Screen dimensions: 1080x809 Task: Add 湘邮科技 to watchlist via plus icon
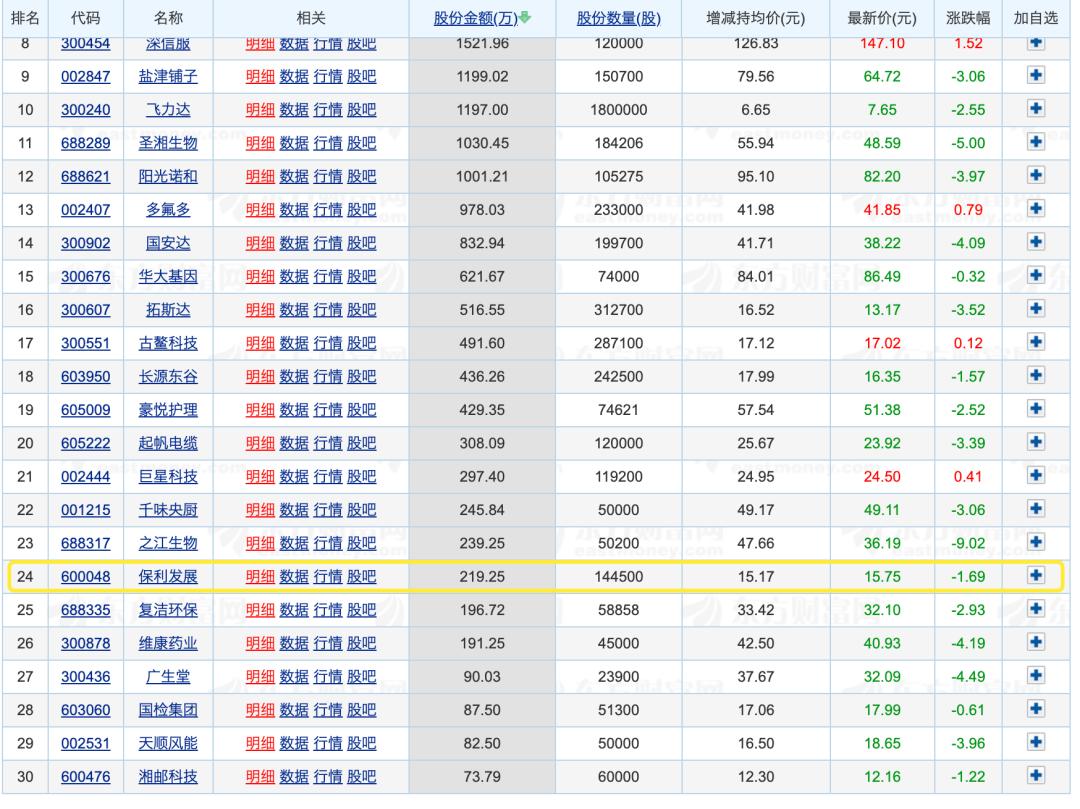pos(1035,776)
